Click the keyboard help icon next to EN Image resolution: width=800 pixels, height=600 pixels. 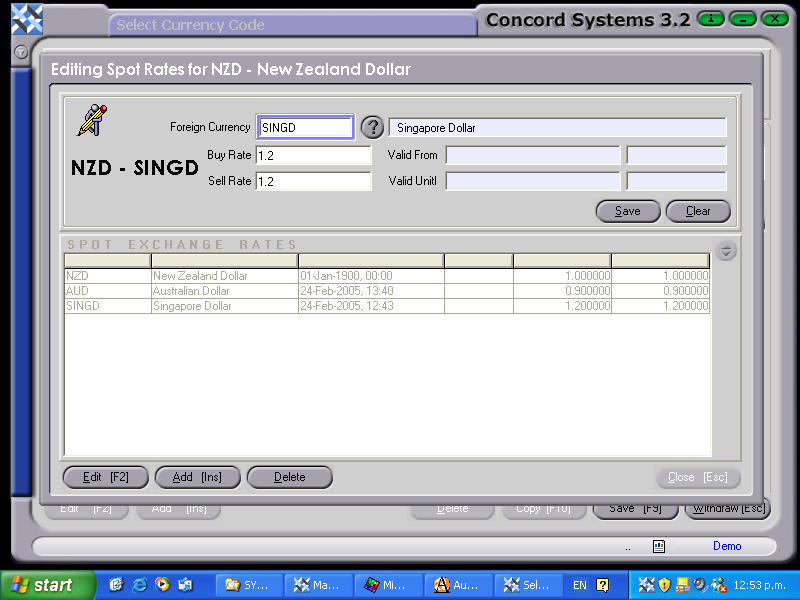[601, 584]
